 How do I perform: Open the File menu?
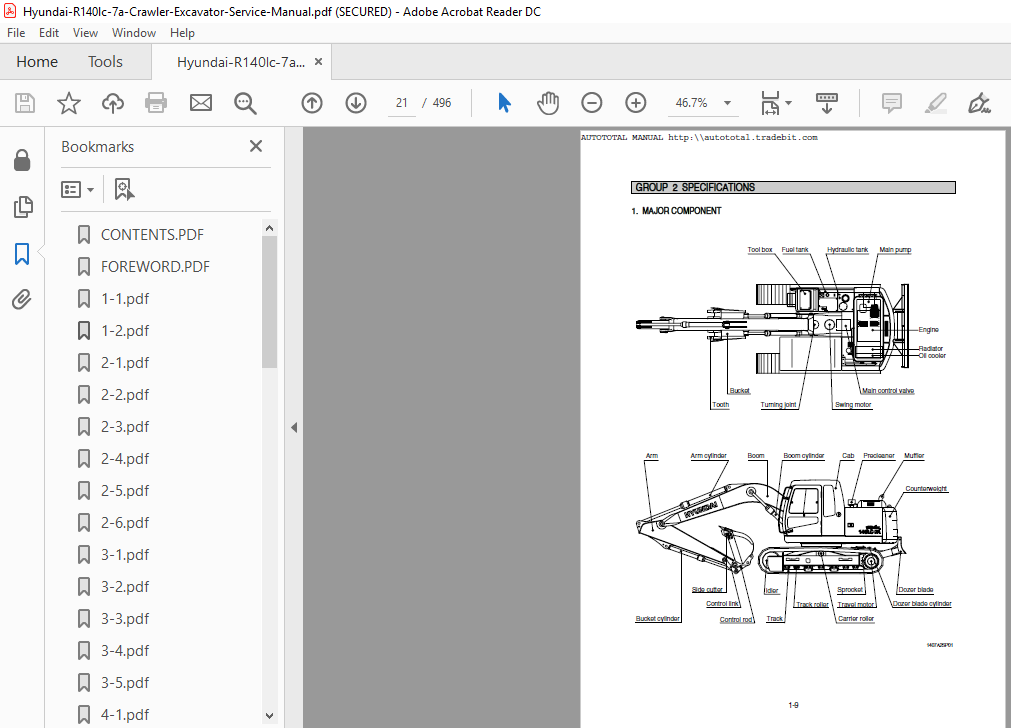[16, 33]
